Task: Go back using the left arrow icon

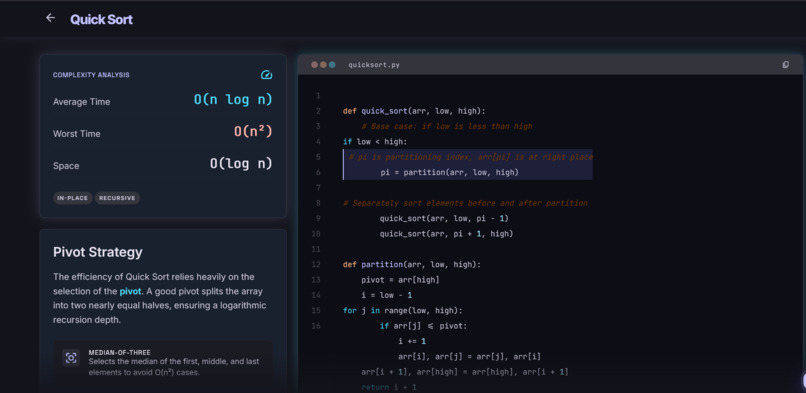Action: pyautogui.click(x=50, y=18)
